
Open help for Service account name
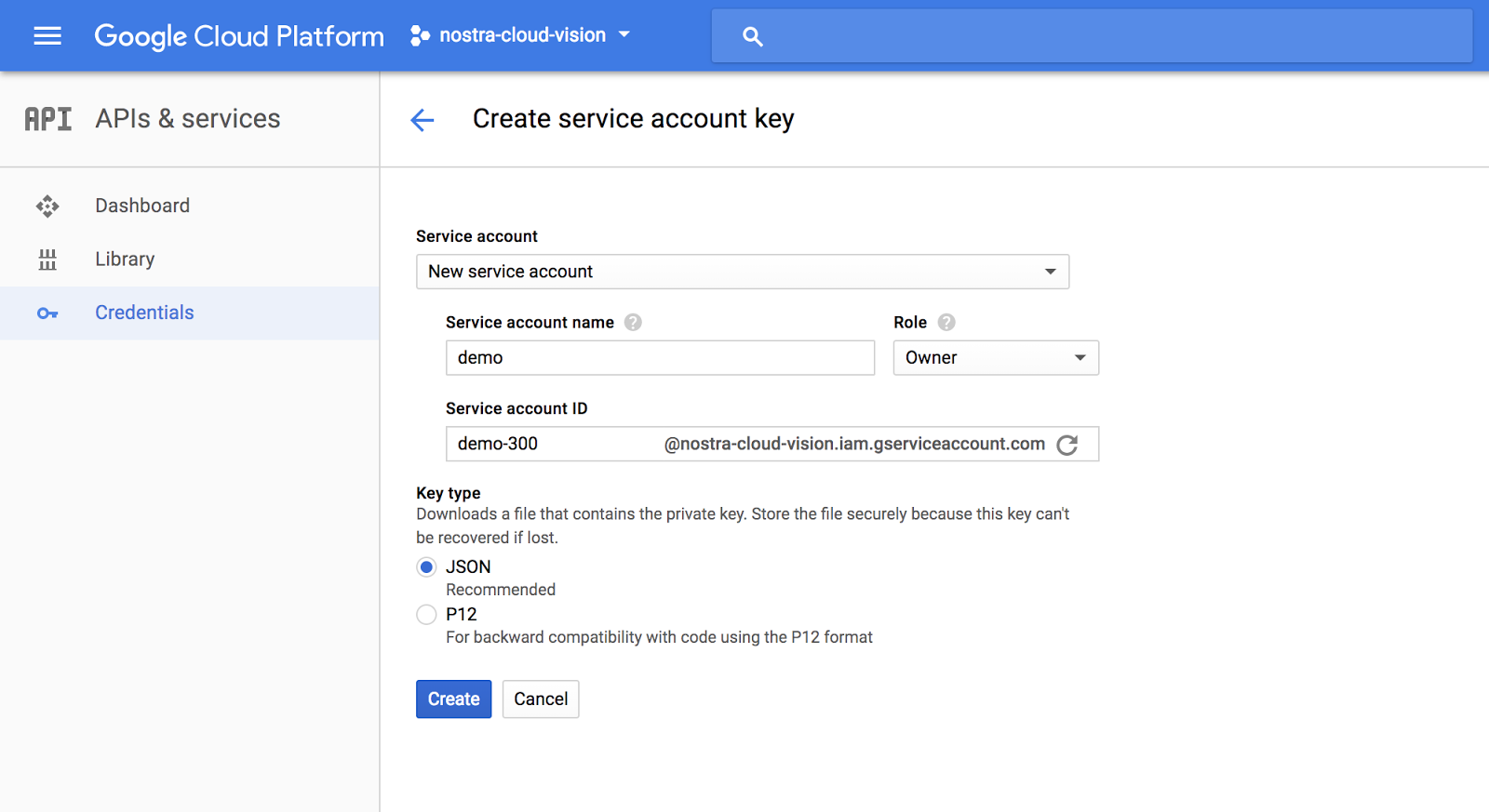(x=633, y=323)
